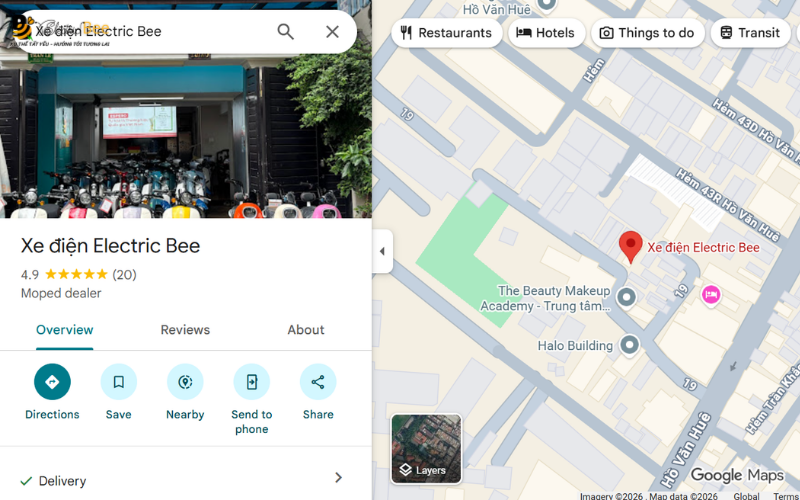Filter map by Restaurants

446,33
